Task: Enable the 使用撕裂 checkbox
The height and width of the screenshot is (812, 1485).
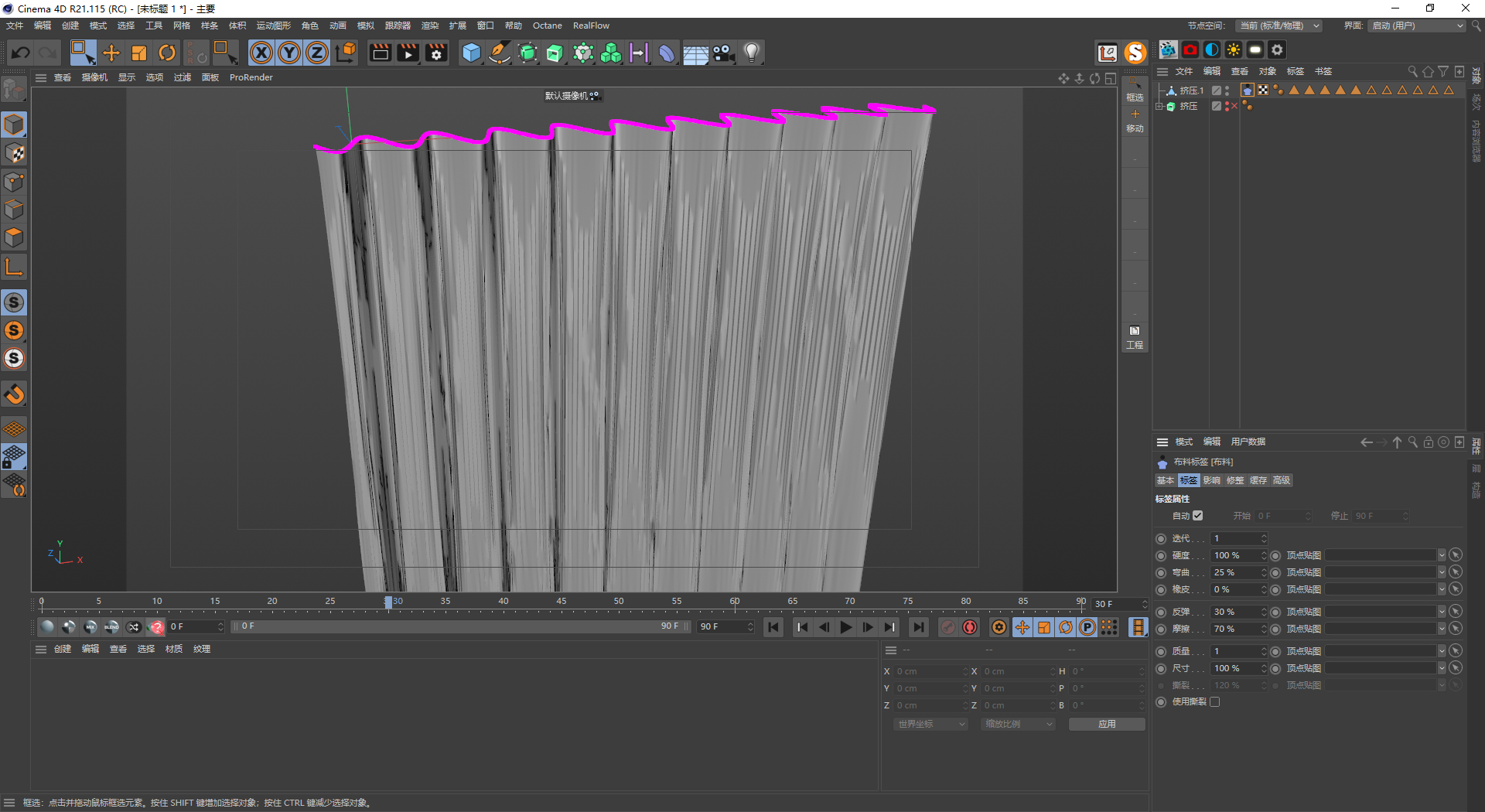Action: tap(1214, 702)
